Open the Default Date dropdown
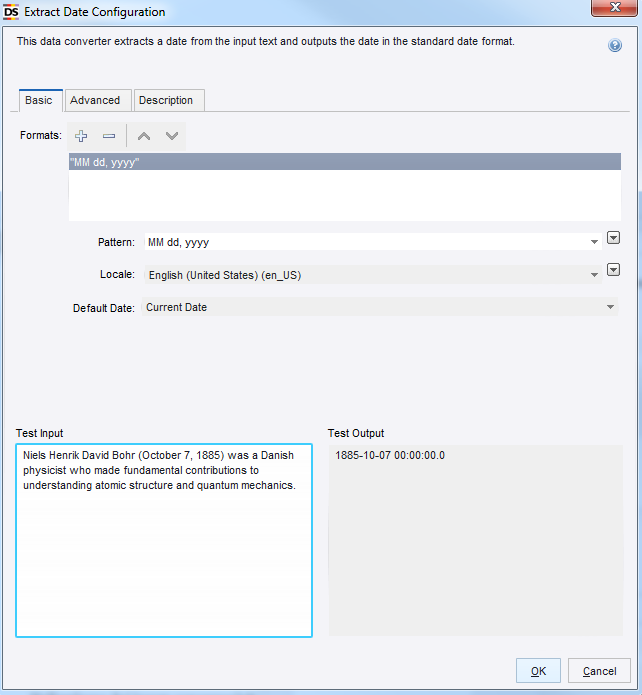 pos(380,307)
